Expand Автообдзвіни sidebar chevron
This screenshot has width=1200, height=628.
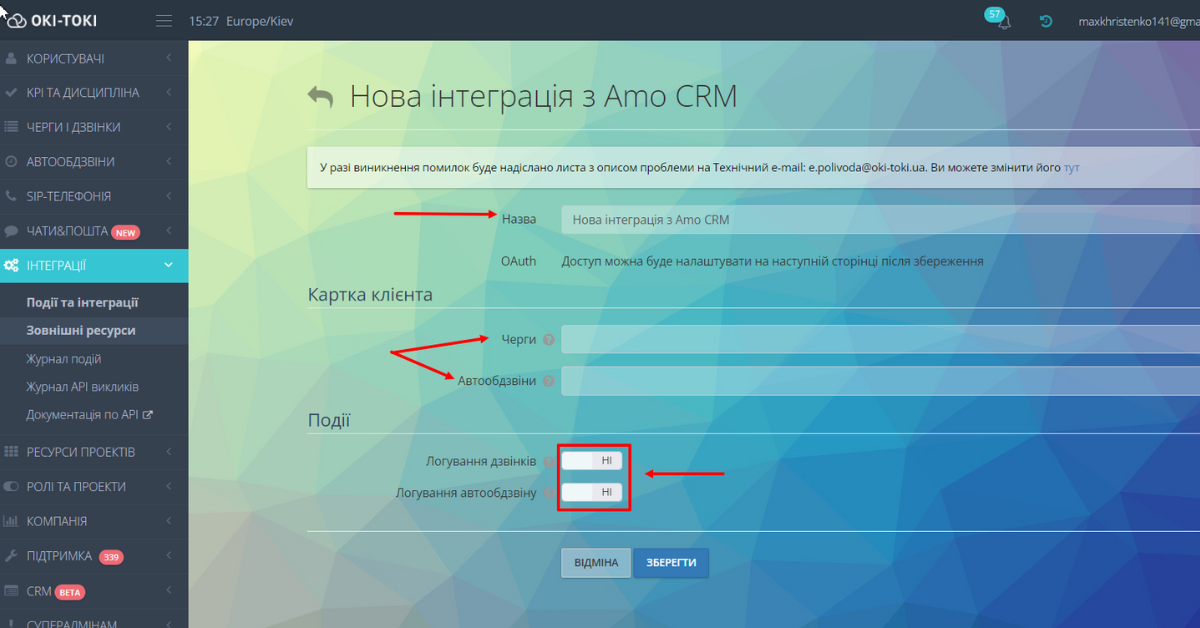click(x=169, y=161)
